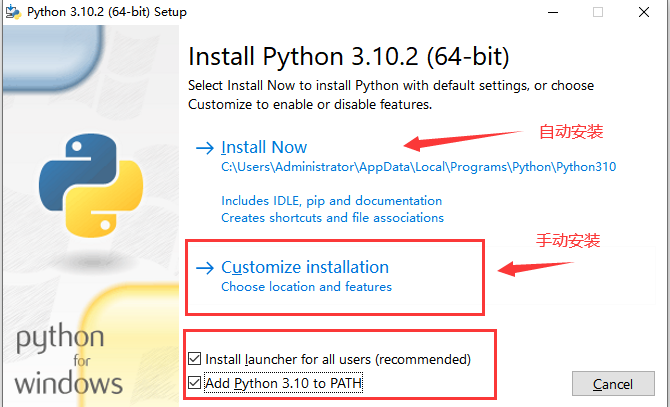The width and height of the screenshot is (670, 407).
Task: Click the Python installer icon in title bar
Action: click(13, 12)
